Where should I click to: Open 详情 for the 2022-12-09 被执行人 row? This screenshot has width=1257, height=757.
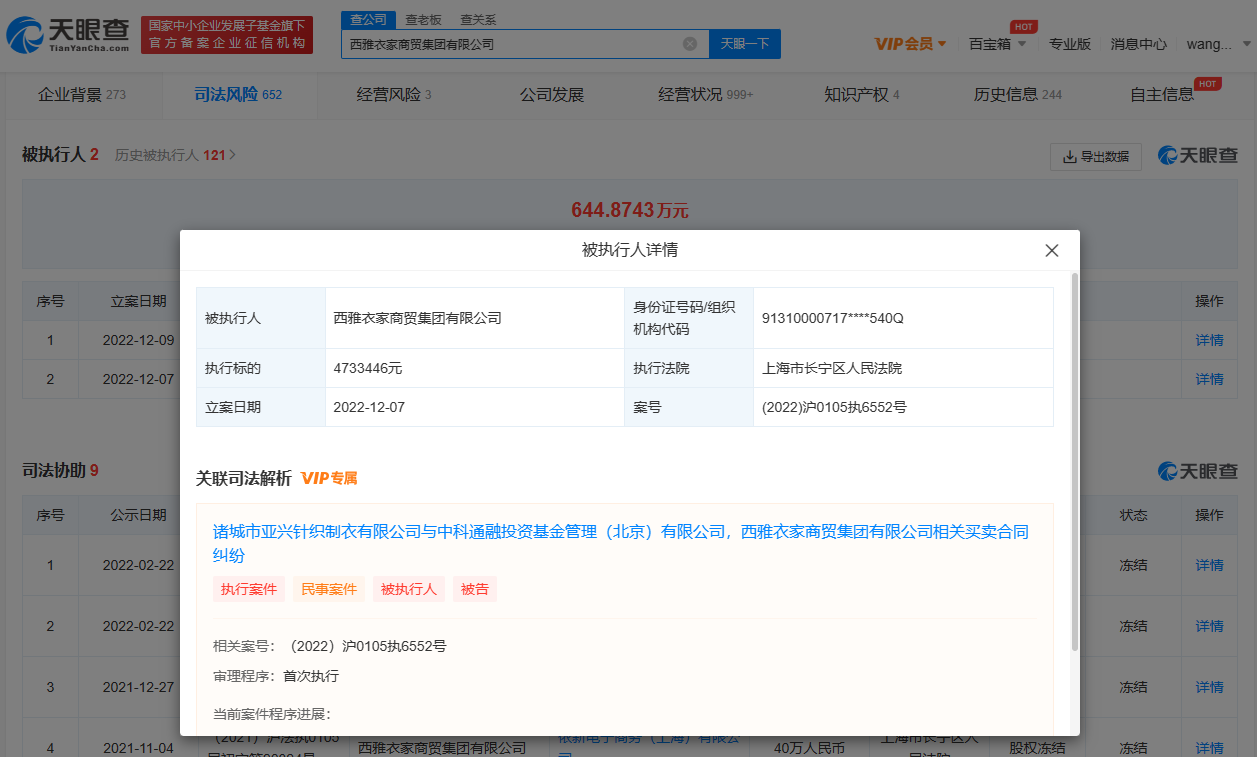point(1209,340)
